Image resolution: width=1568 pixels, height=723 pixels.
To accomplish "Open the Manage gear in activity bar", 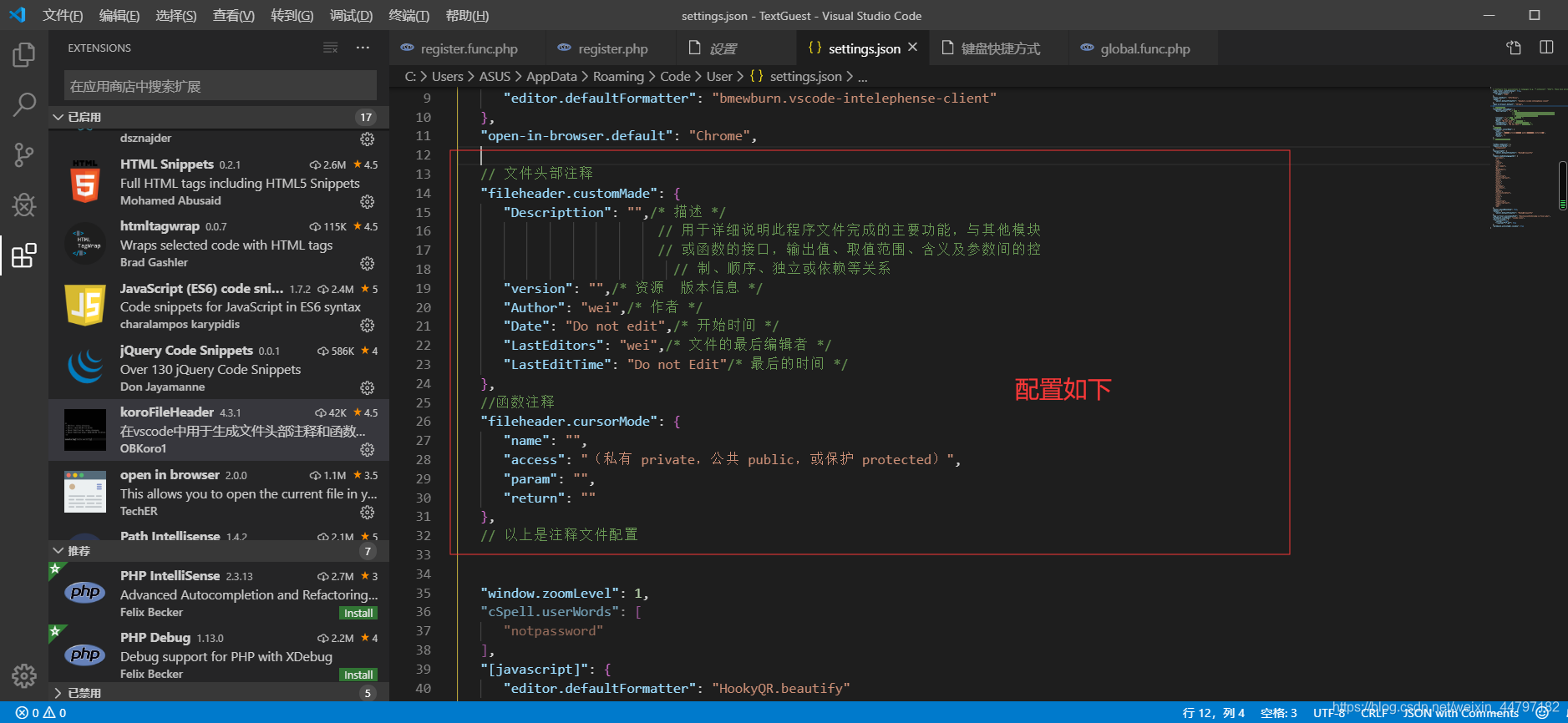I will (x=23, y=675).
